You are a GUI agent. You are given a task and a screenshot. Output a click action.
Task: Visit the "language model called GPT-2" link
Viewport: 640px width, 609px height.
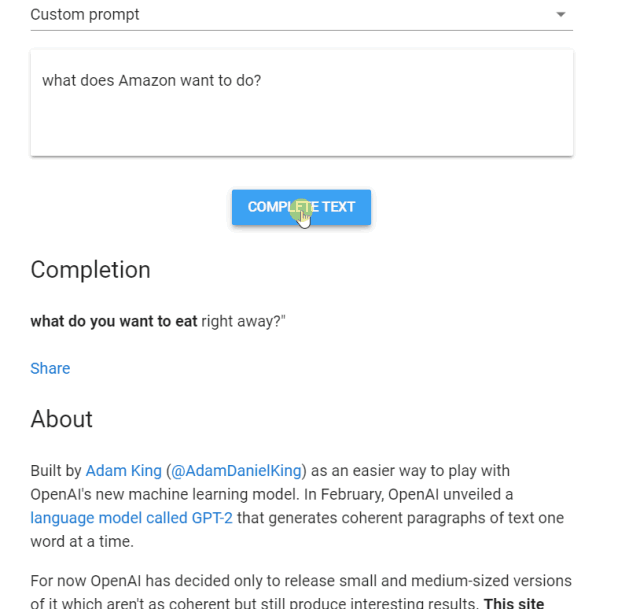coord(131,518)
